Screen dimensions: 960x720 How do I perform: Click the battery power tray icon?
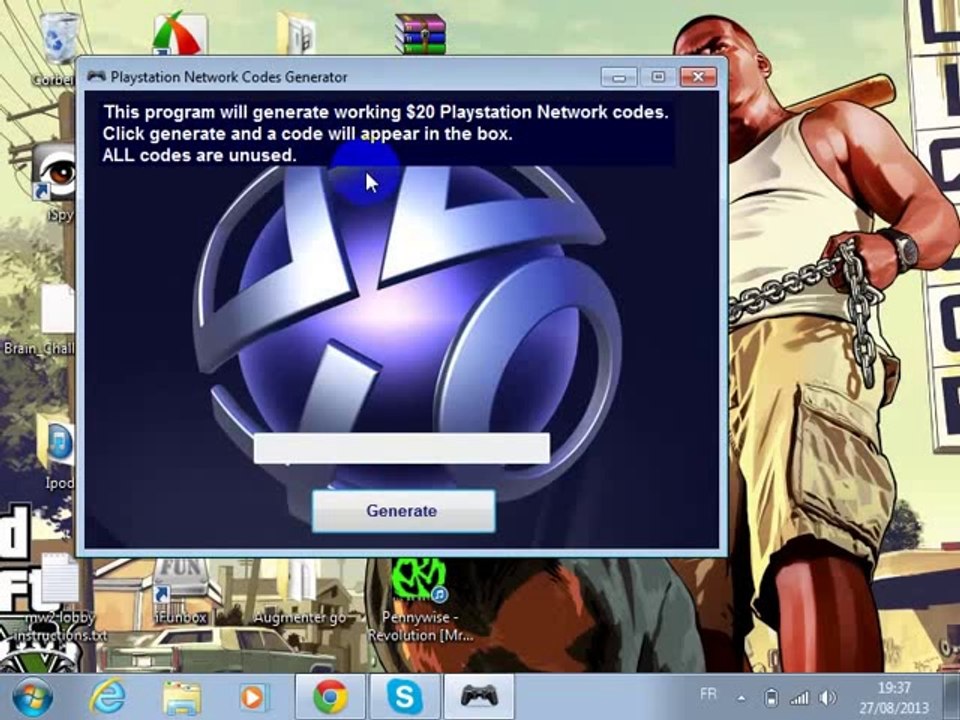(771, 697)
